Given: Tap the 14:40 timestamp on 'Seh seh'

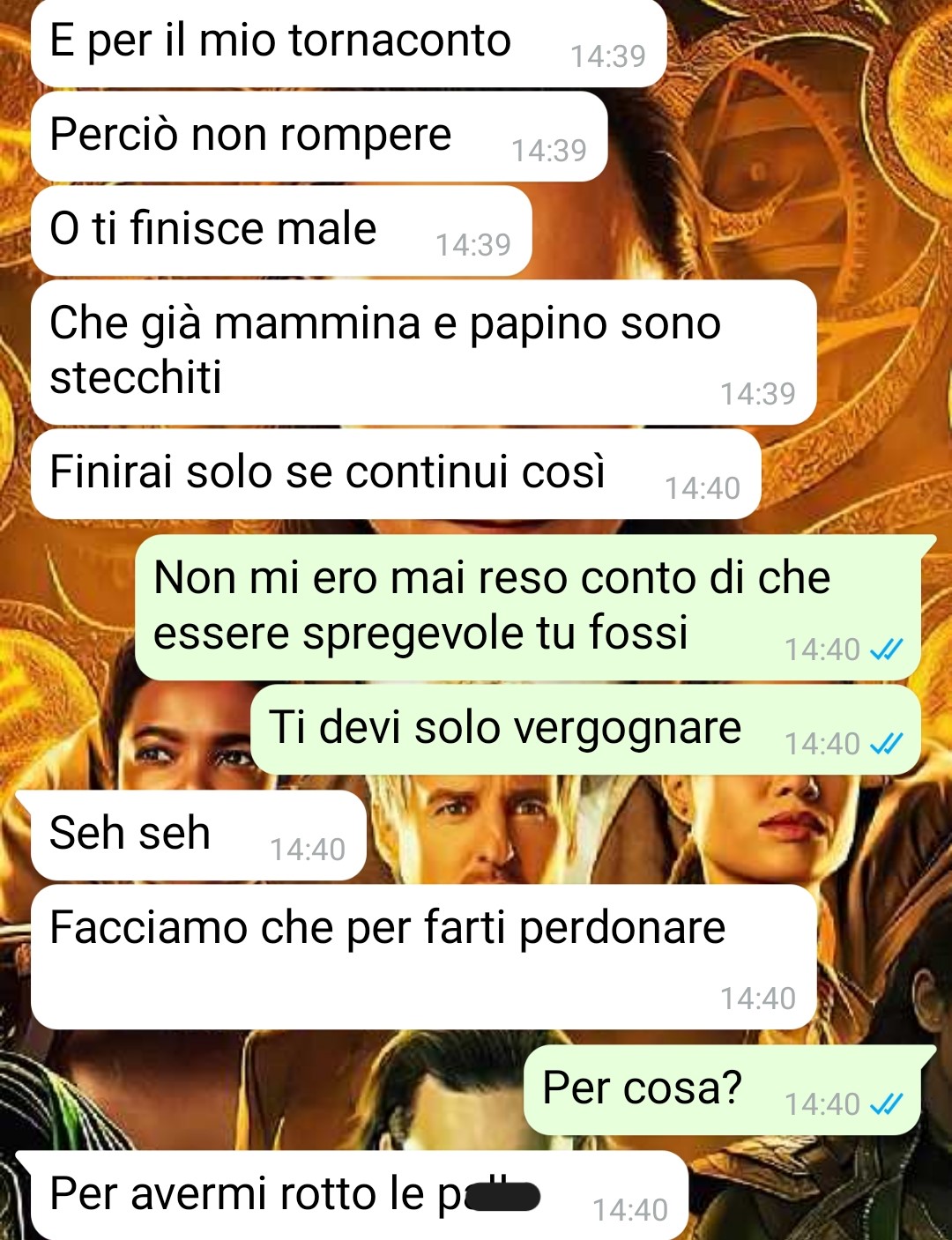Looking at the screenshot, I should tap(308, 850).
